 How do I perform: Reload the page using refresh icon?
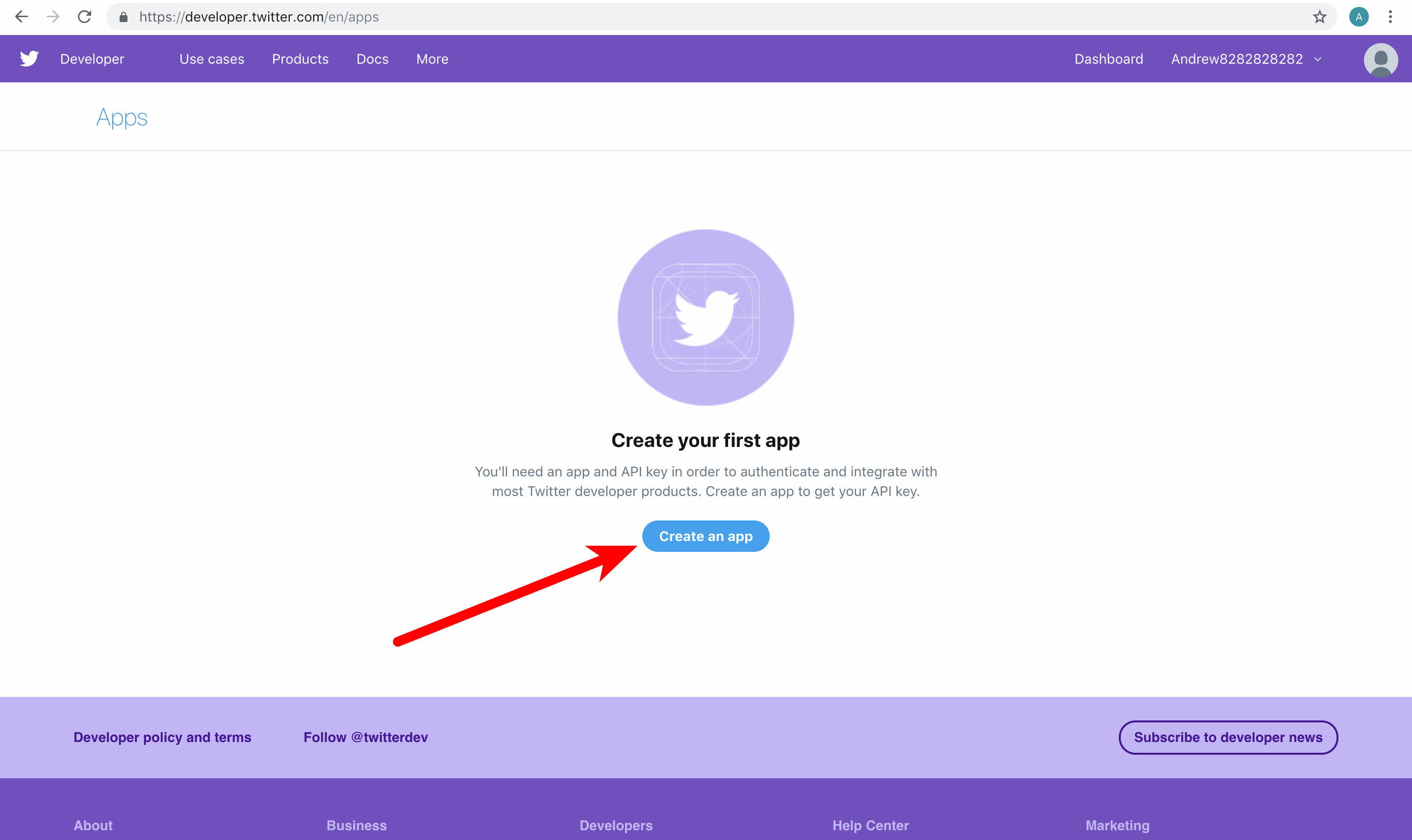click(84, 17)
